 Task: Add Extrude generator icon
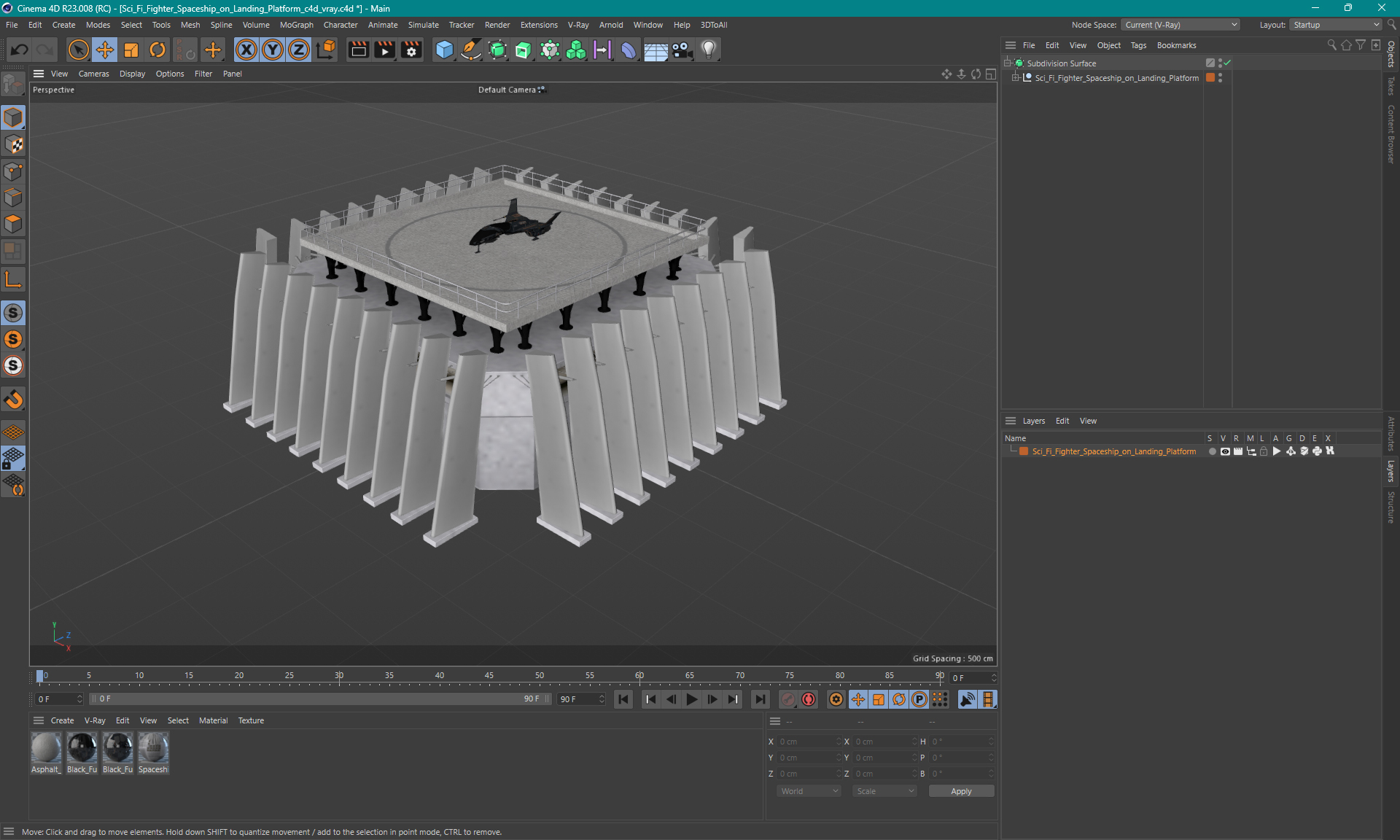pos(524,50)
